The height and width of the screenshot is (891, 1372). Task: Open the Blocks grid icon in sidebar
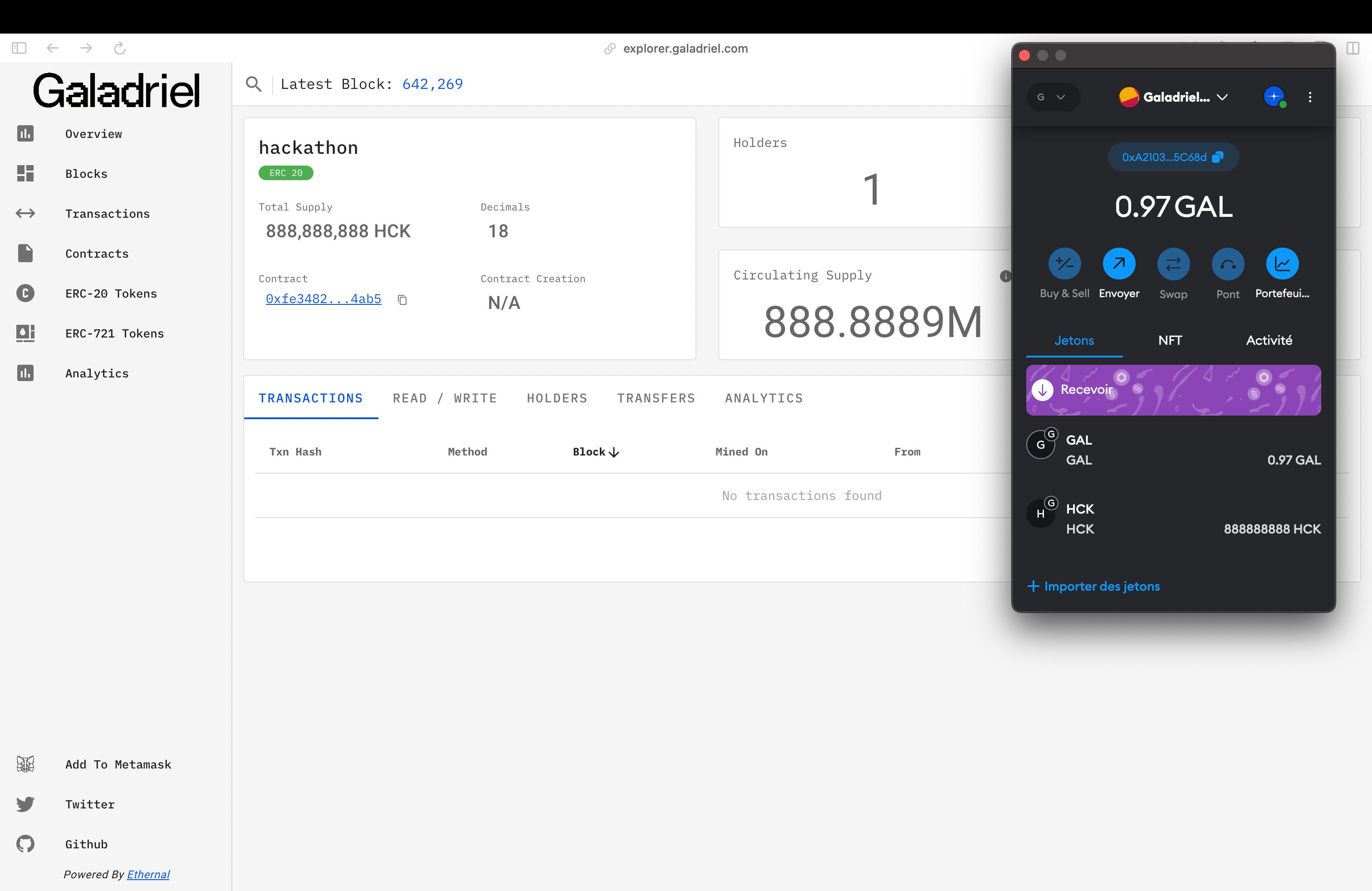pyautogui.click(x=25, y=173)
